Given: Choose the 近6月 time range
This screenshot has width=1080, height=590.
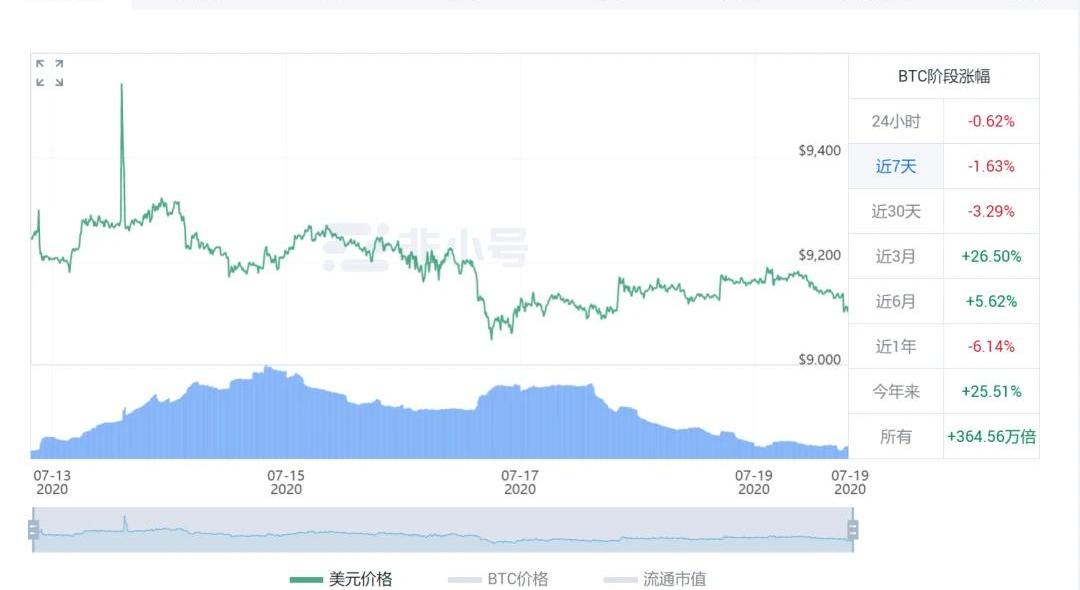Looking at the screenshot, I should [x=895, y=301].
